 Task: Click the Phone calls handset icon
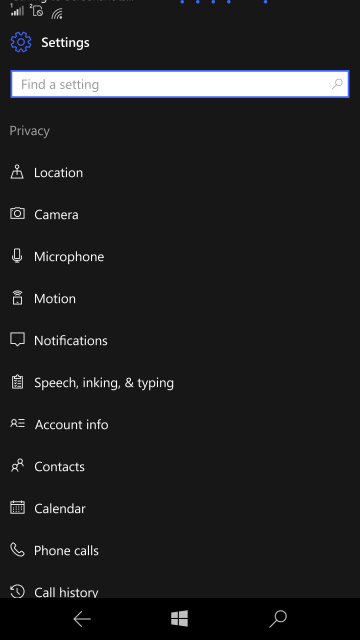pos(17,550)
